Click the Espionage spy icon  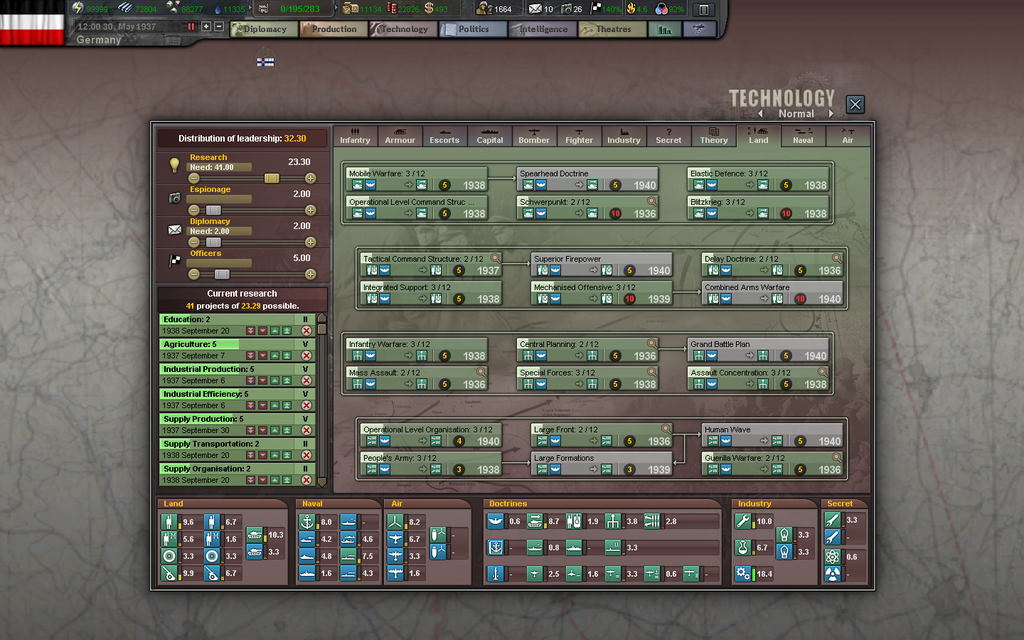[174, 197]
